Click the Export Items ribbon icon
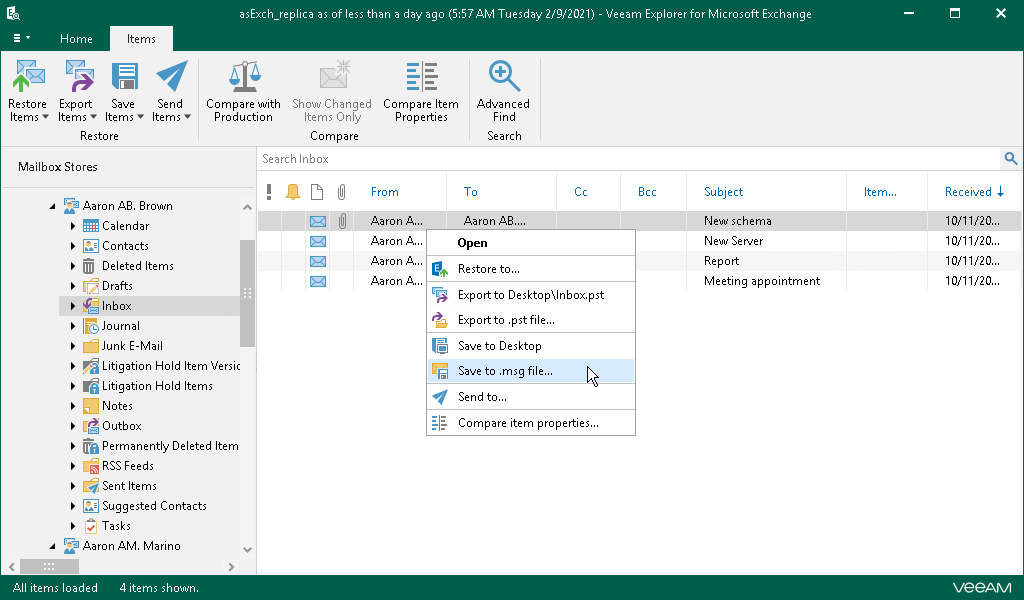Image resolution: width=1024 pixels, height=600 pixels. click(x=76, y=78)
